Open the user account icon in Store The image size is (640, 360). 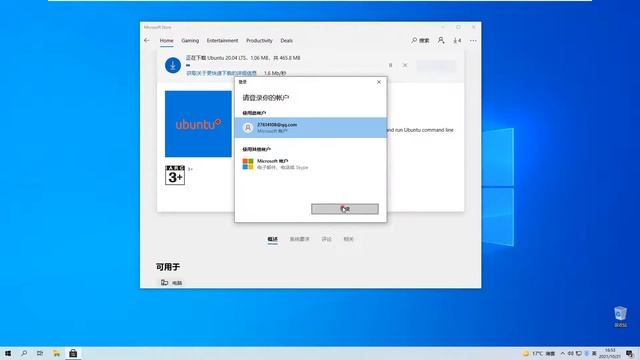(441, 40)
